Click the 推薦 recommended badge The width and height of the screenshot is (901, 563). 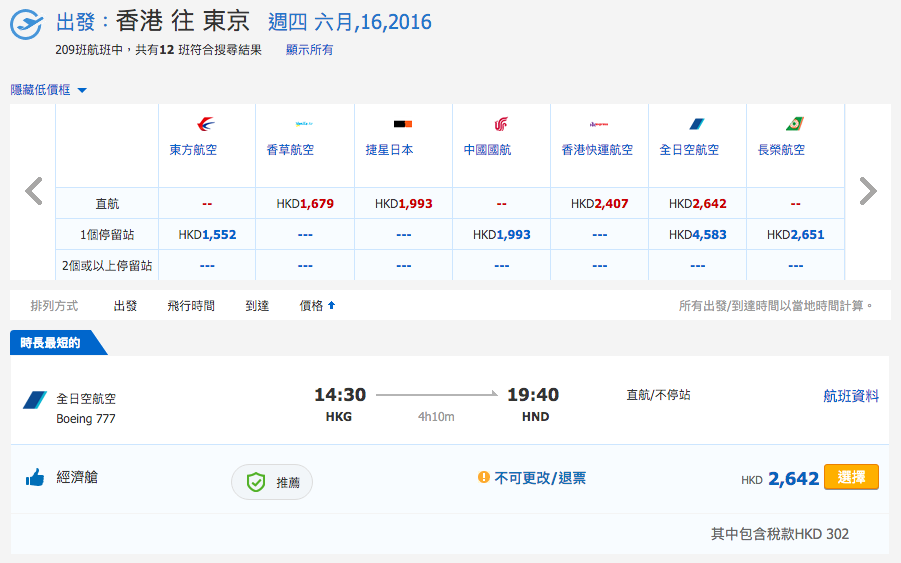coord(272,482)
